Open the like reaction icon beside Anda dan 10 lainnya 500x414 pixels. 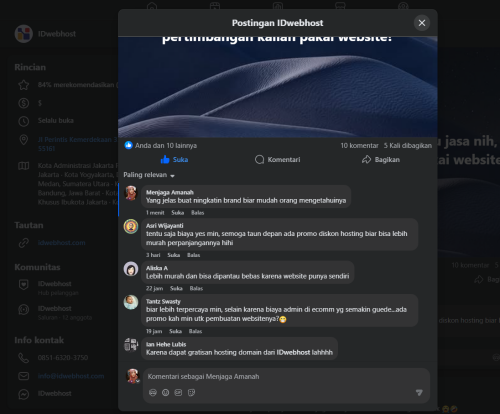coord(128,145)
